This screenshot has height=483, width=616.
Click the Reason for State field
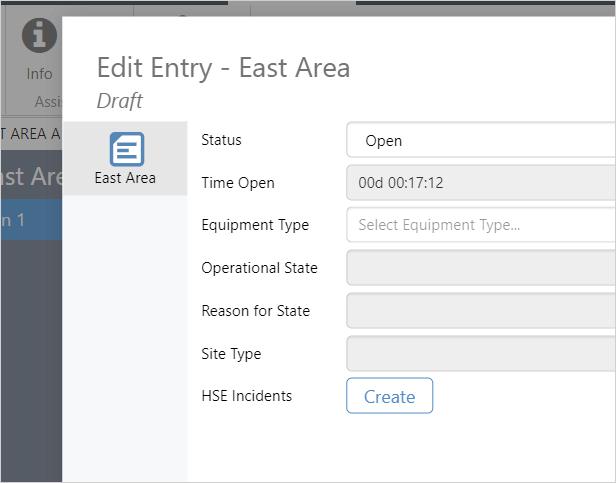point(480,311)
